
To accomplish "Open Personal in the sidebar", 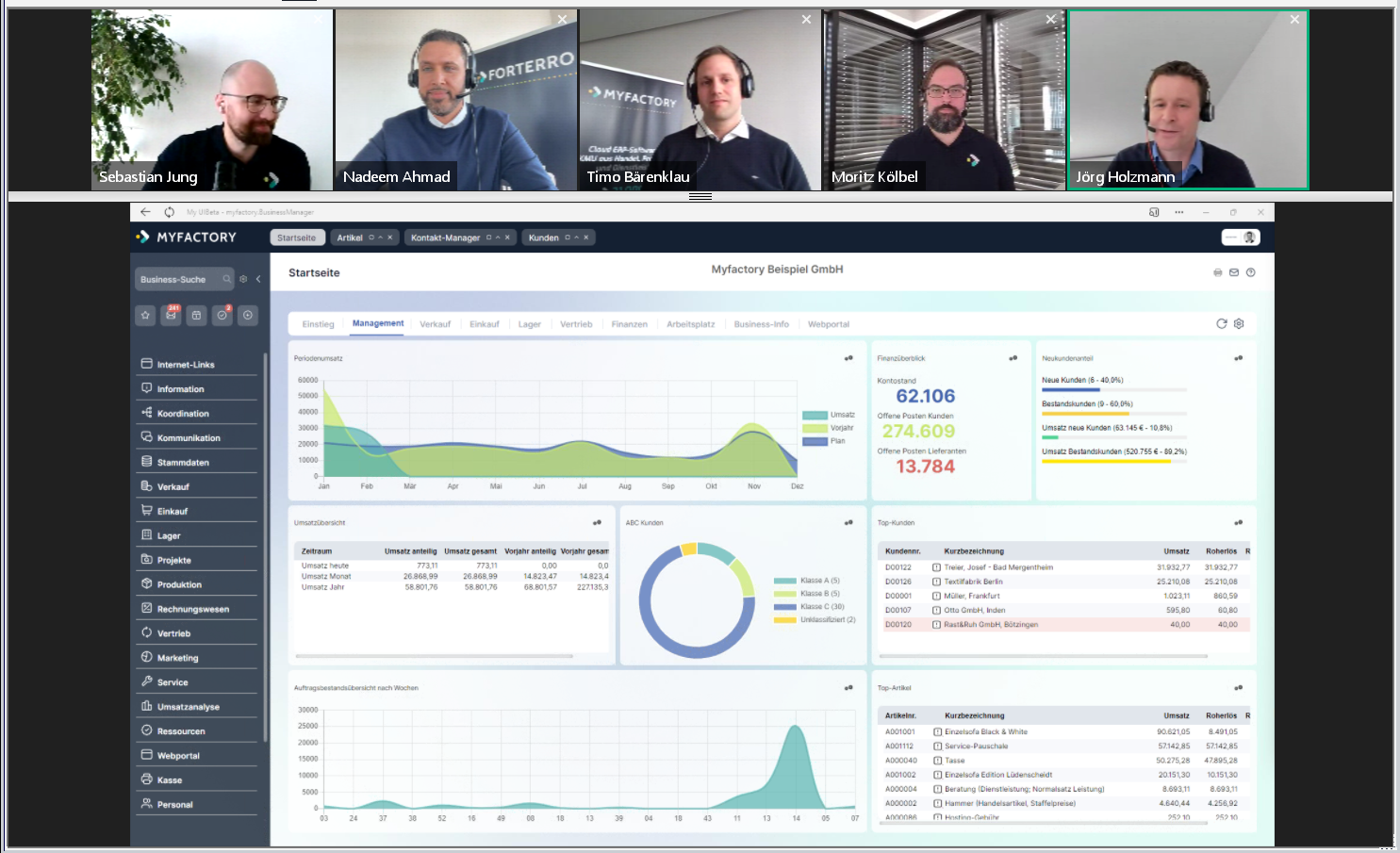I will click(197, 805).
